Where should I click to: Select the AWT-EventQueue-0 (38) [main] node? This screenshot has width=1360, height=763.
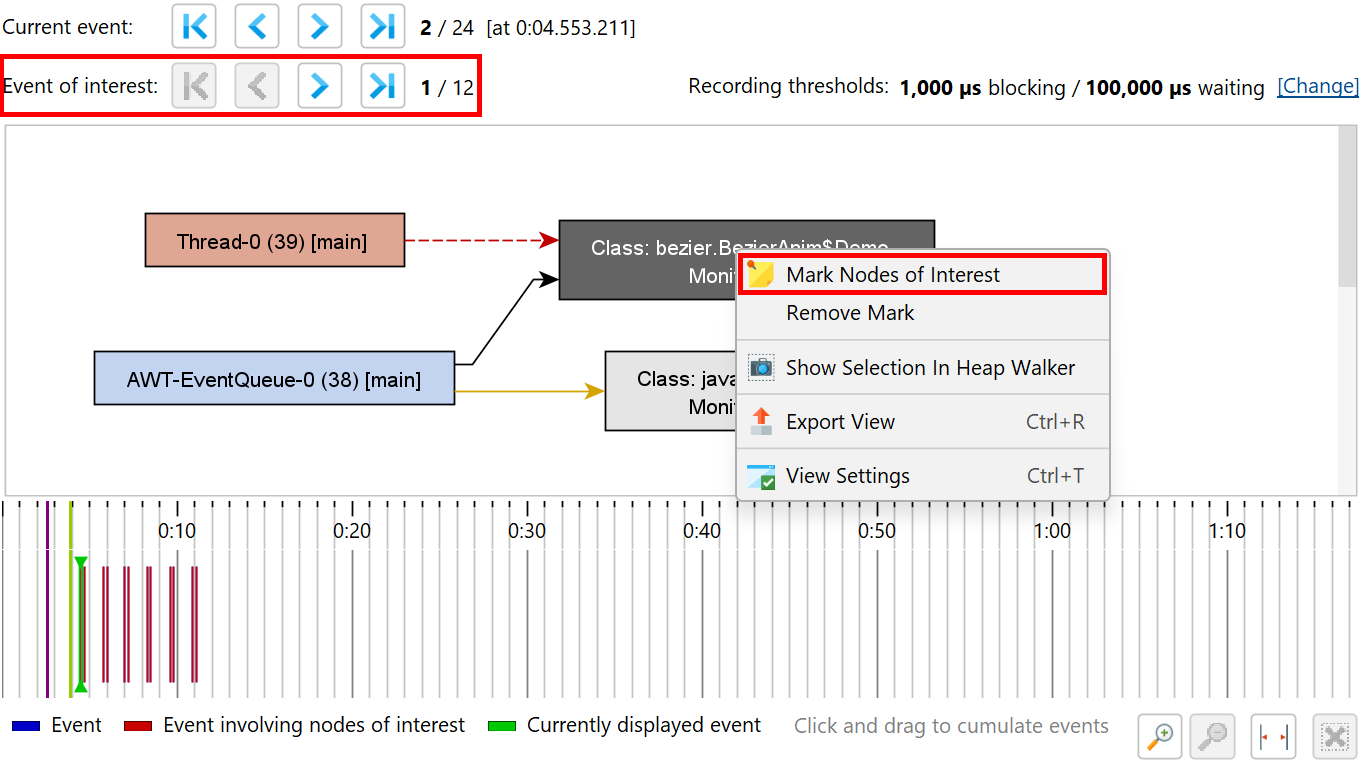click(274, 378)
